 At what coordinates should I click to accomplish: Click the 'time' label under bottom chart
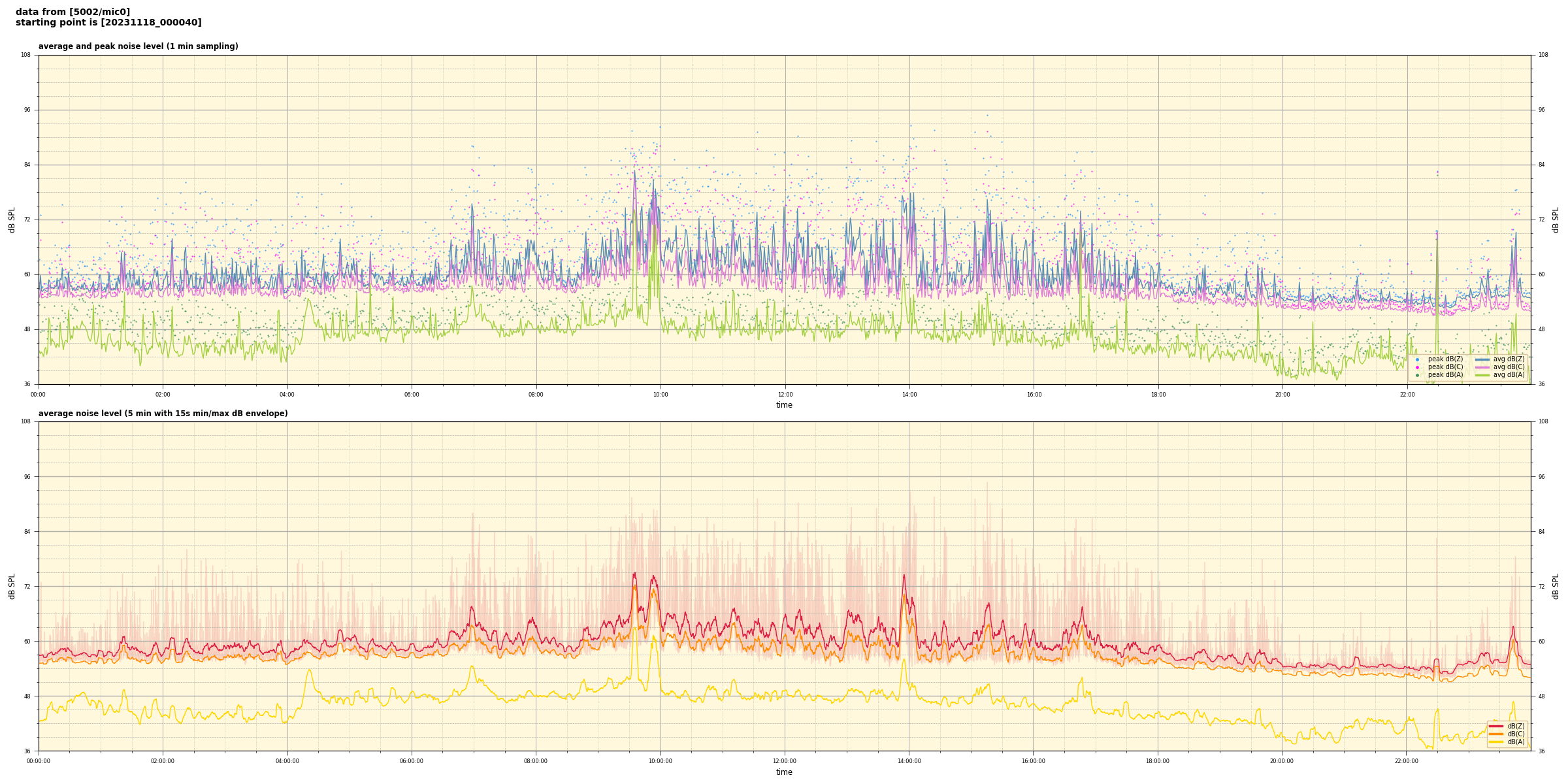(784, 772)
